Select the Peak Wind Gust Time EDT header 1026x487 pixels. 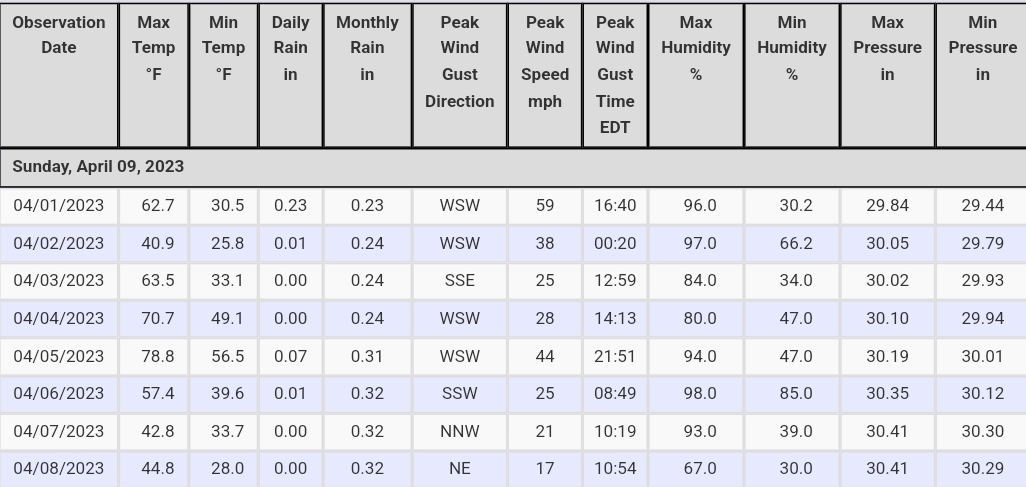615,75
